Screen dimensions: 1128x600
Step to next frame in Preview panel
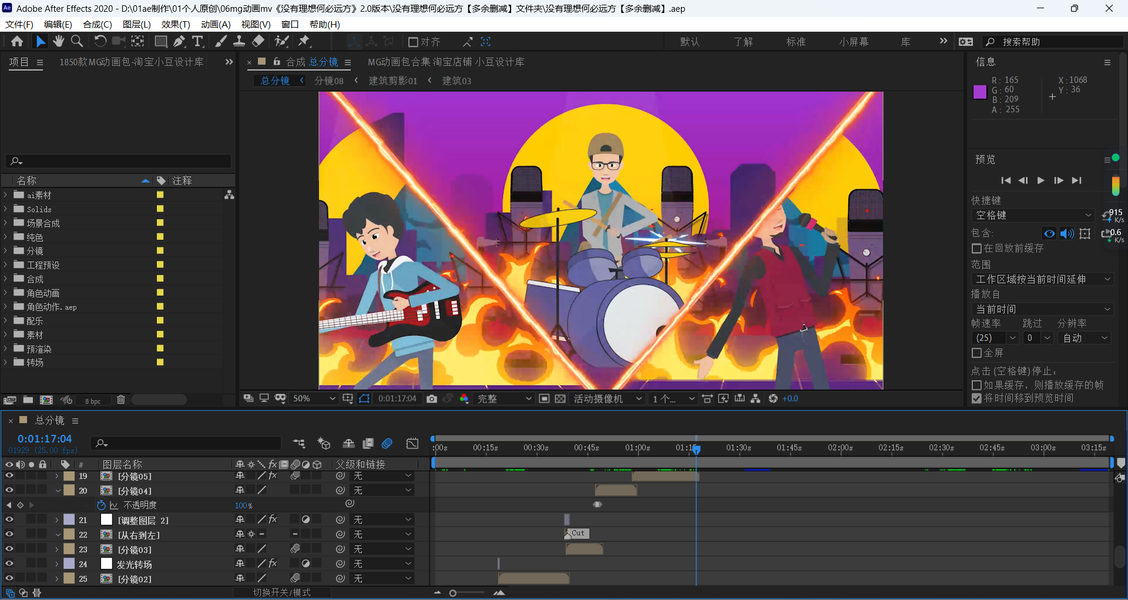(x=1058, y=181)
